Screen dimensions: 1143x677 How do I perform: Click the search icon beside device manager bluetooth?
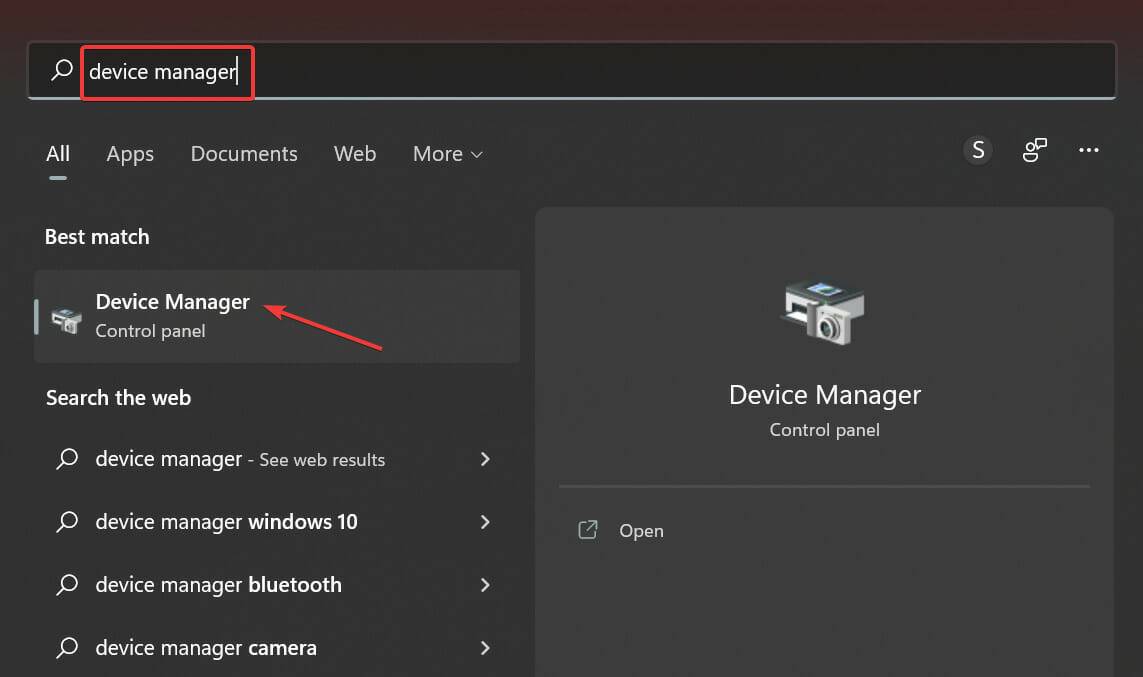(x=67, y=584)
